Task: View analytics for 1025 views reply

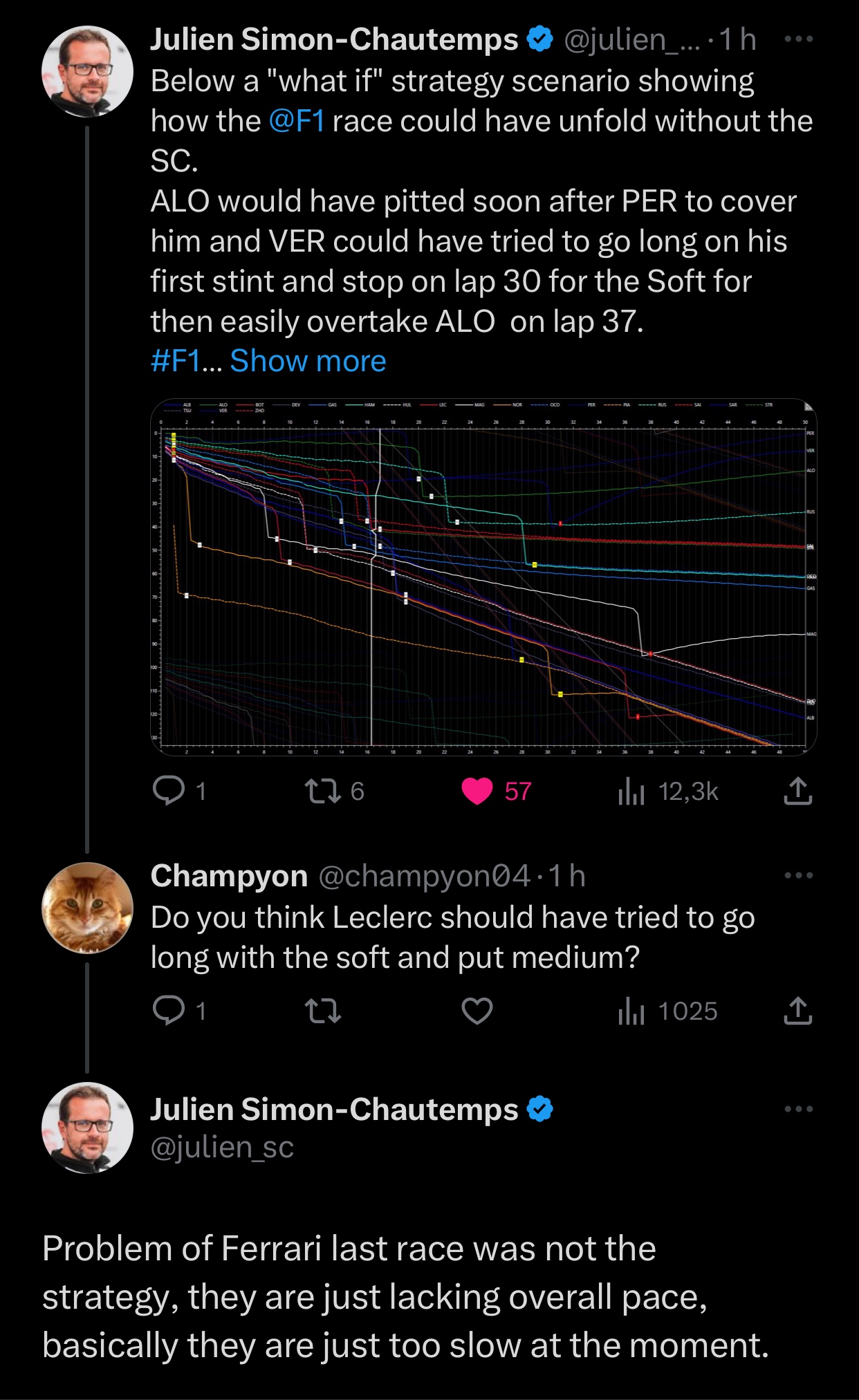Action: click(x=631, y=1011)
